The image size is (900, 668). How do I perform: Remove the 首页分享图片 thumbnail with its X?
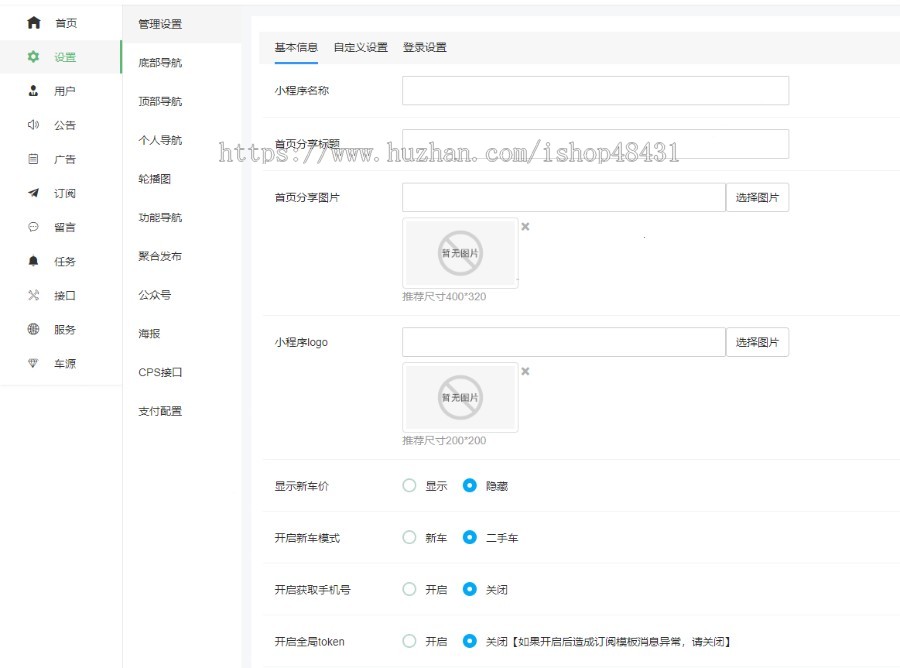click(525, 227)
